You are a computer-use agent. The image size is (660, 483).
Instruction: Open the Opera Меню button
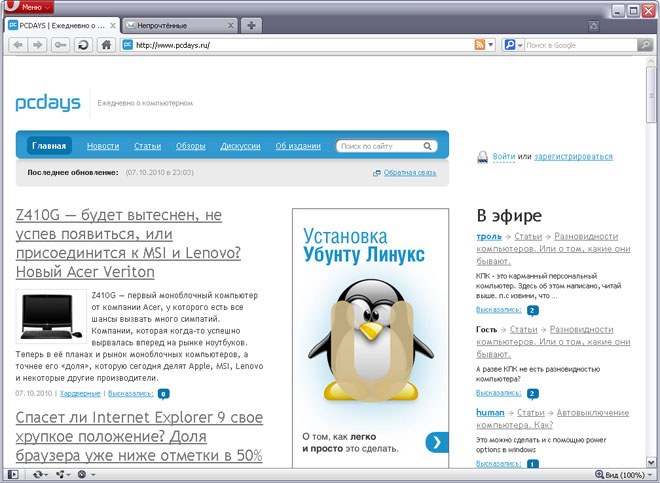28,7
